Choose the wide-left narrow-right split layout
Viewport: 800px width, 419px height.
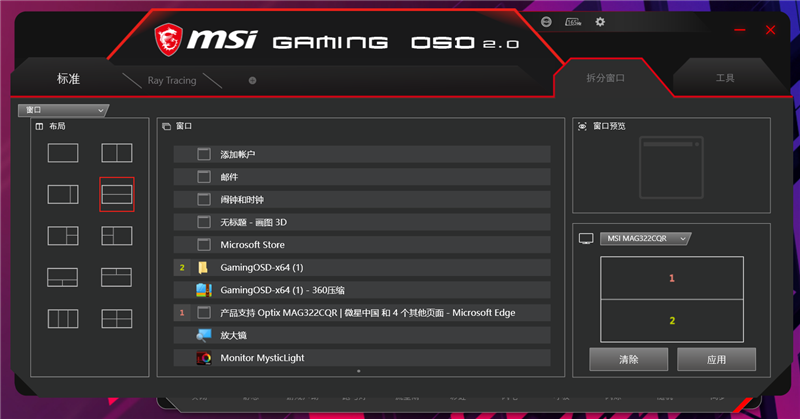[x=63, y=194]
